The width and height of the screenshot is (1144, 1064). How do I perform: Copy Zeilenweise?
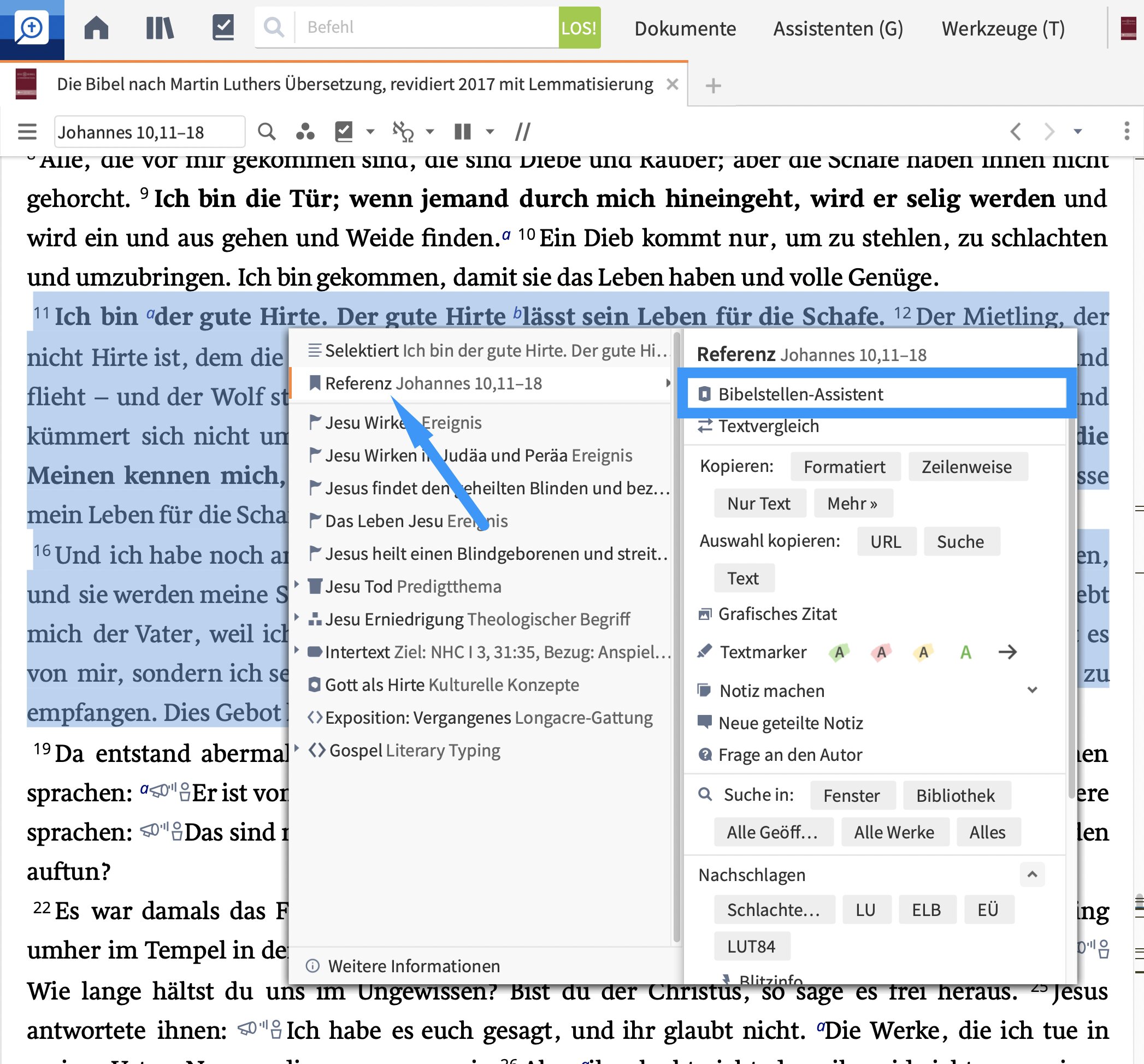pos(967,466)
